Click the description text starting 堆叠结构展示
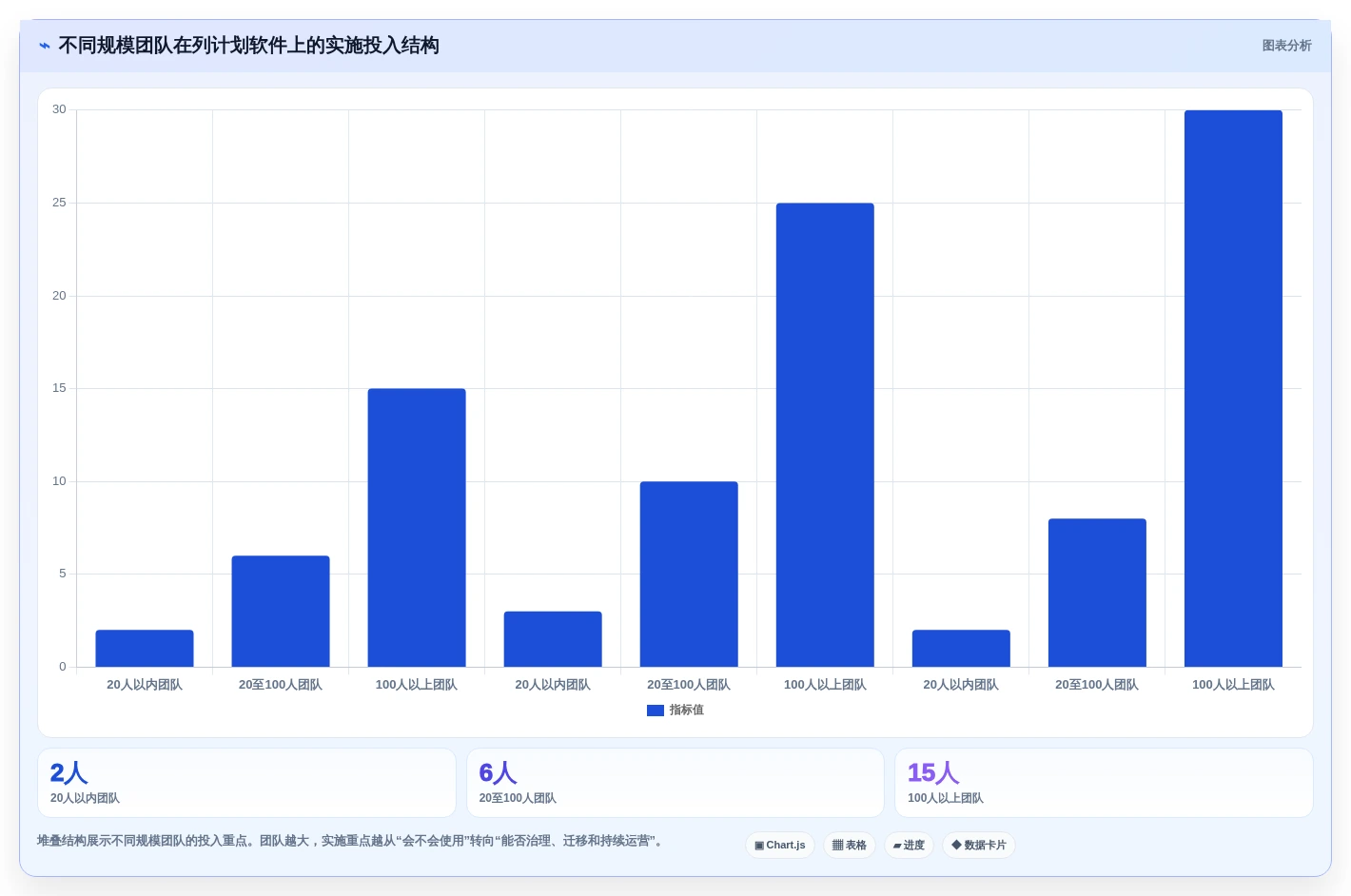 pyautogui.click(x=350, y=841)
